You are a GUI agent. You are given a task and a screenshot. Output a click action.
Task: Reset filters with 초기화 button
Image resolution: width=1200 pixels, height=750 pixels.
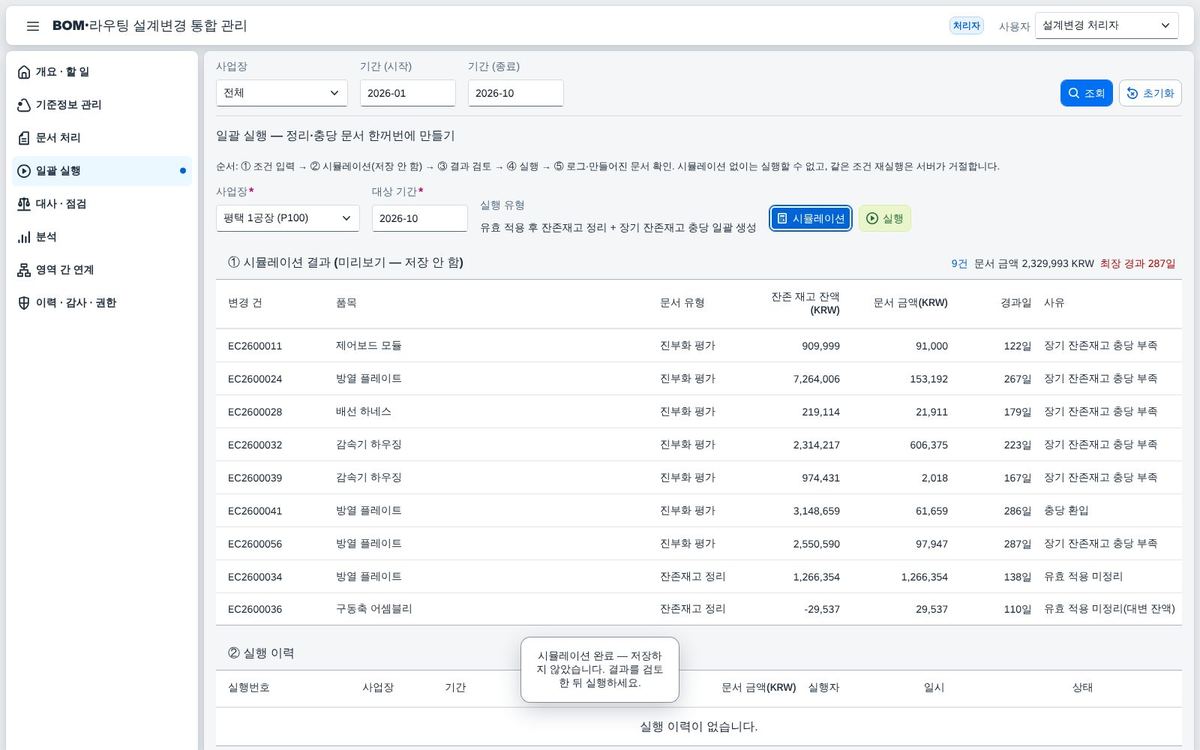coord(1150,93)
